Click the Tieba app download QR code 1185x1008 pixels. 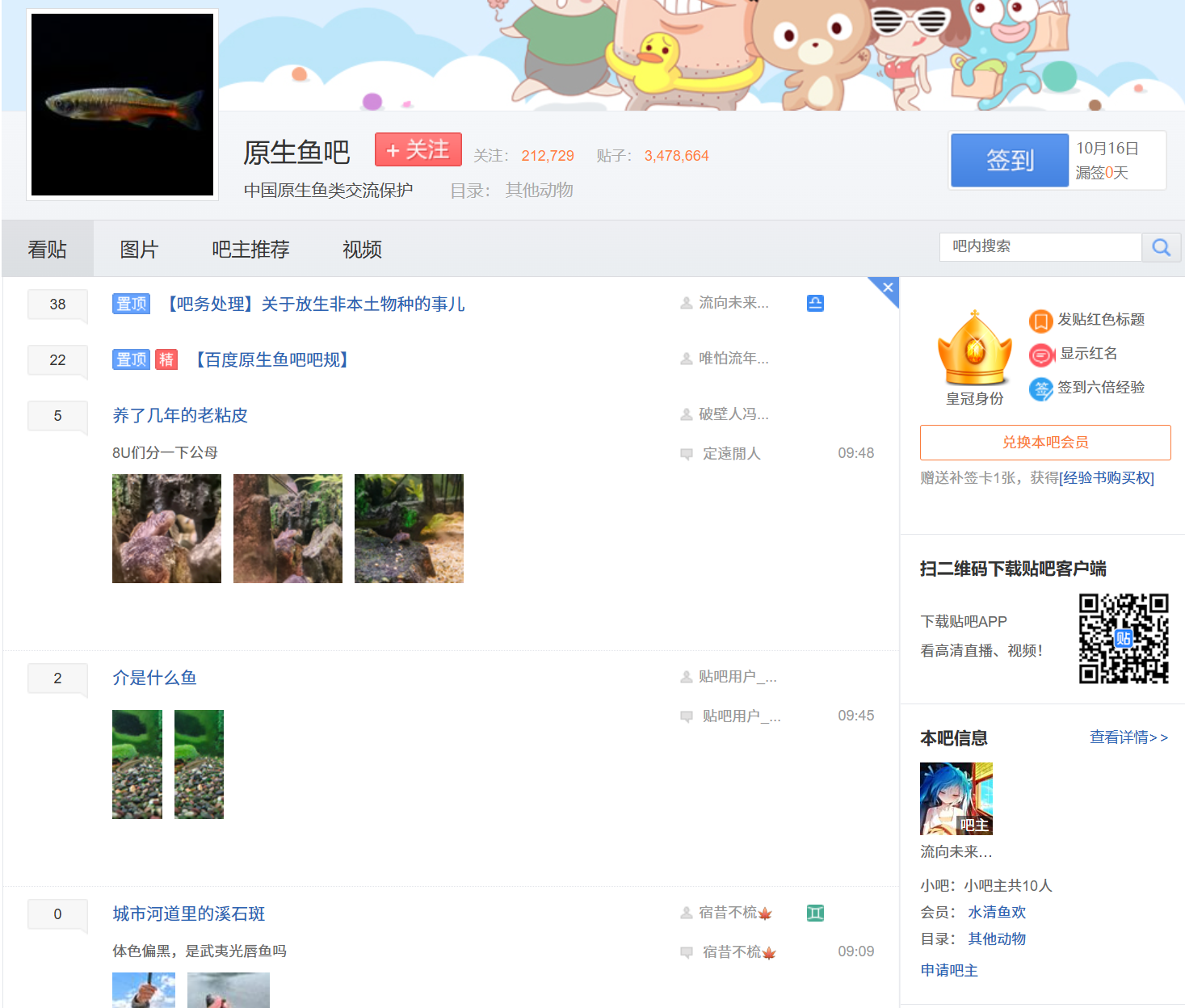tap(1124, 638)
